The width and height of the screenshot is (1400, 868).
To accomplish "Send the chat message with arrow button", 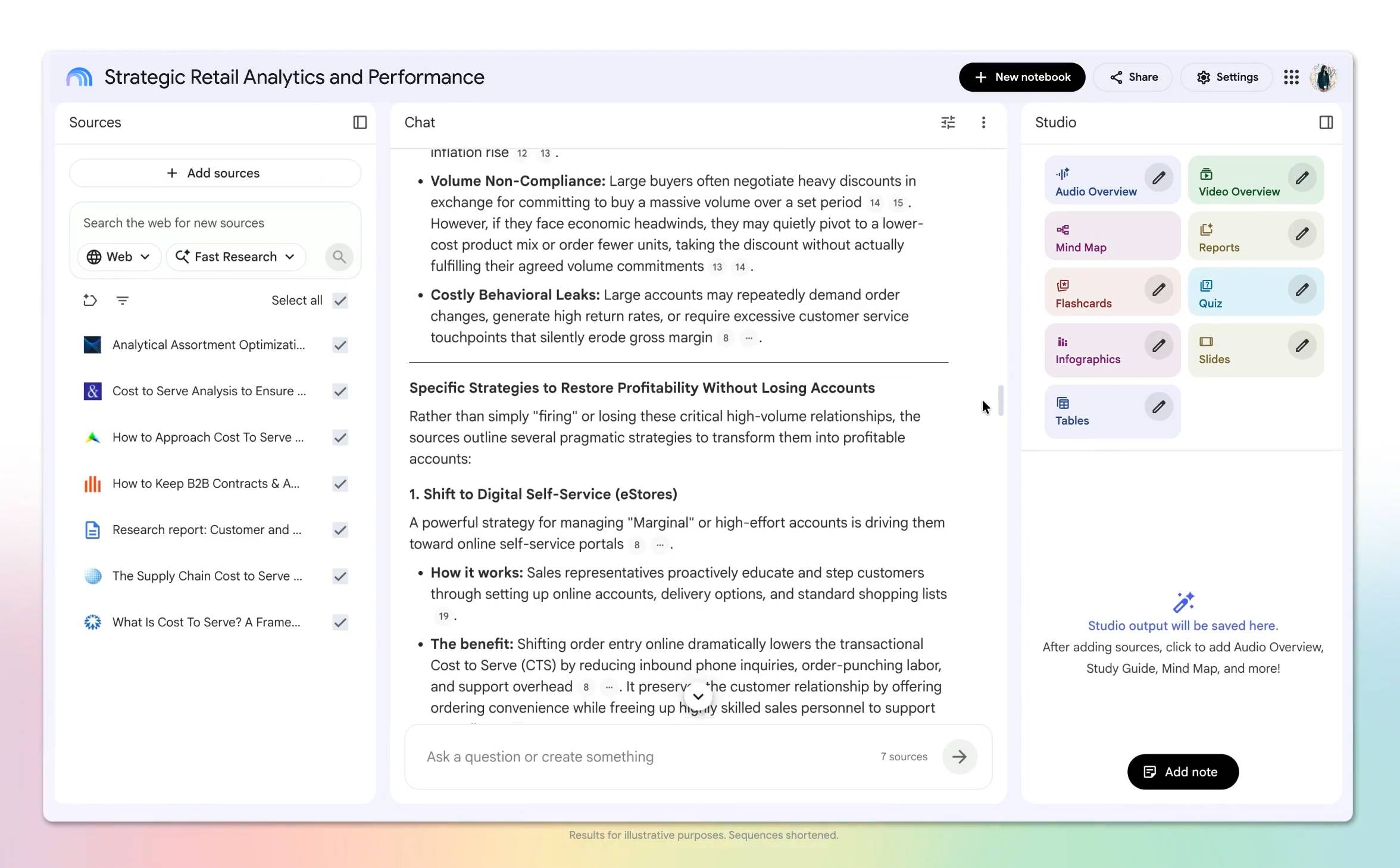I will pos(959,757).
